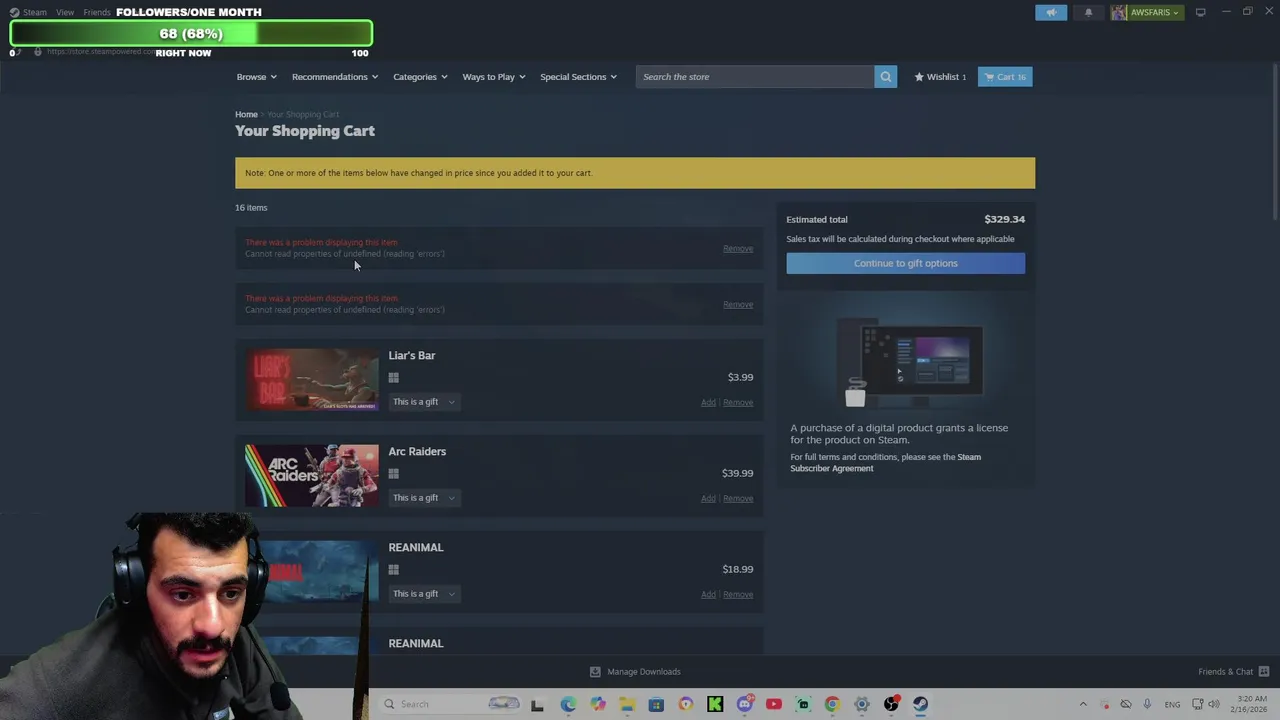Open YouTube from the taskbar
This screenshot has height=720, width=1280.
tap(773, 704)
